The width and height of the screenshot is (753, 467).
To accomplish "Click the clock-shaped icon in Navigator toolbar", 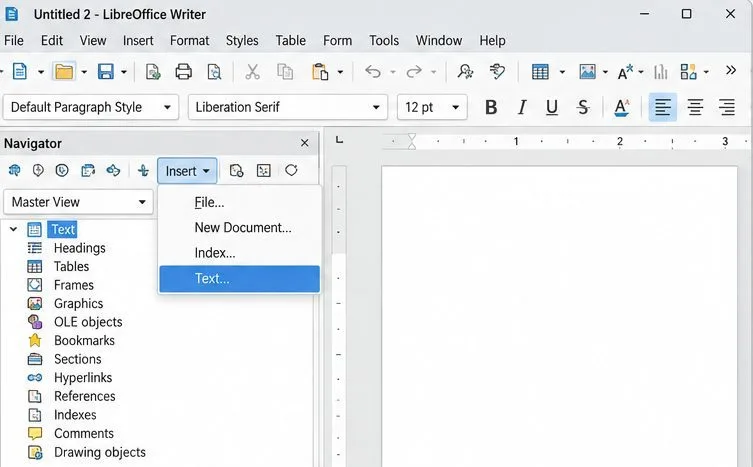I will (62, 171).
